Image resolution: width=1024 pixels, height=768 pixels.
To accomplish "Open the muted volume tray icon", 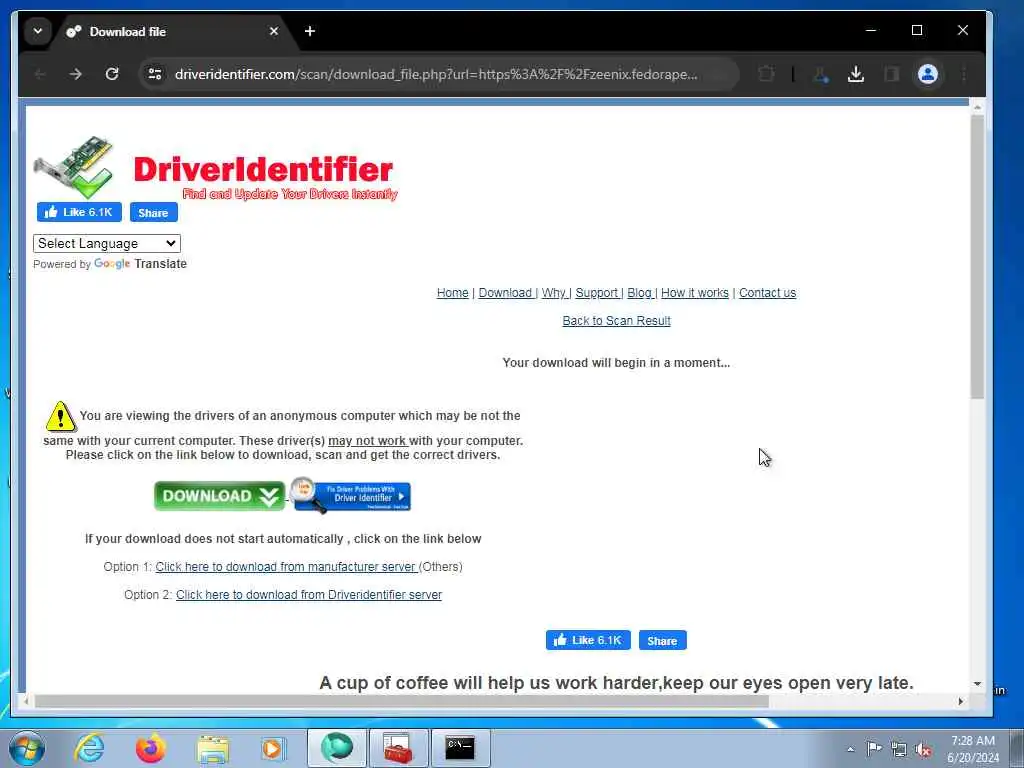I will click(x=923, y=749).
